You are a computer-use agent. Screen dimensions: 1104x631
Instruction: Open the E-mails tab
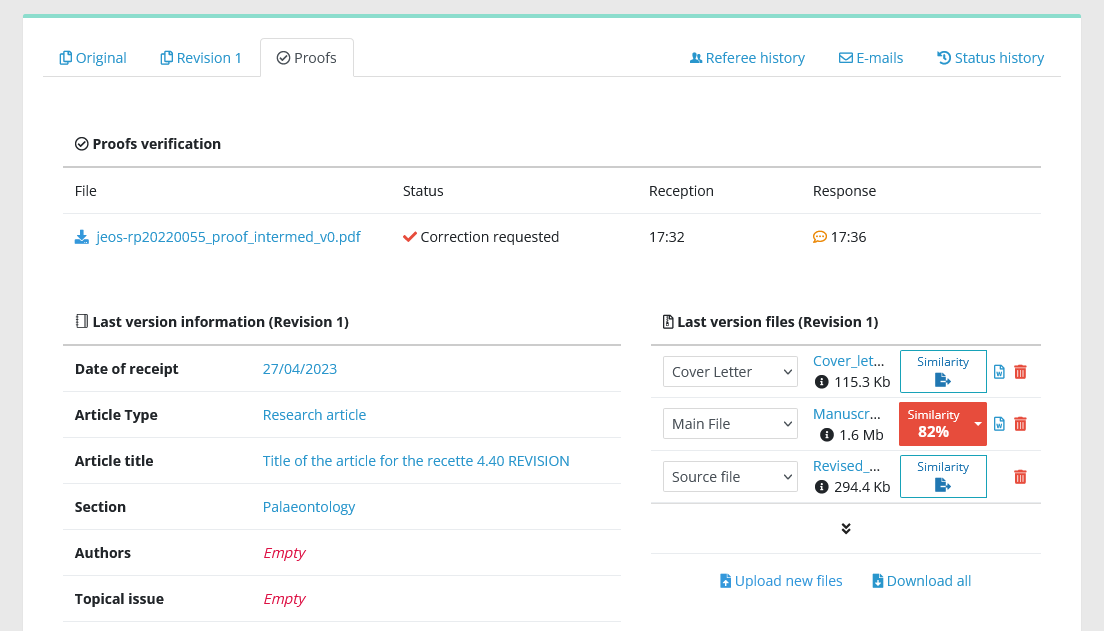[871, 58]
